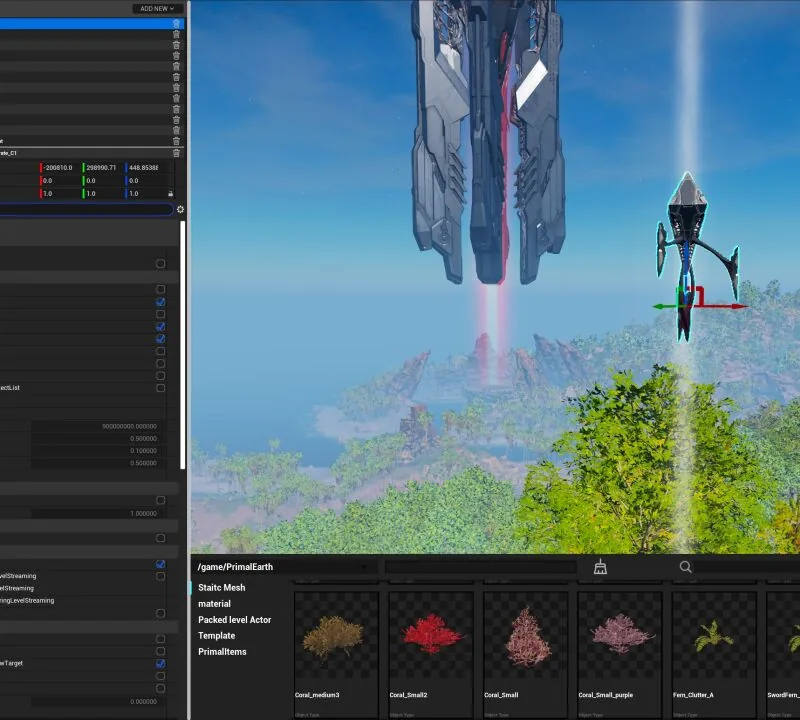800x720 pixels.
Task: Toggle the checkbox on the ectList row
Action: pos(161,388)
